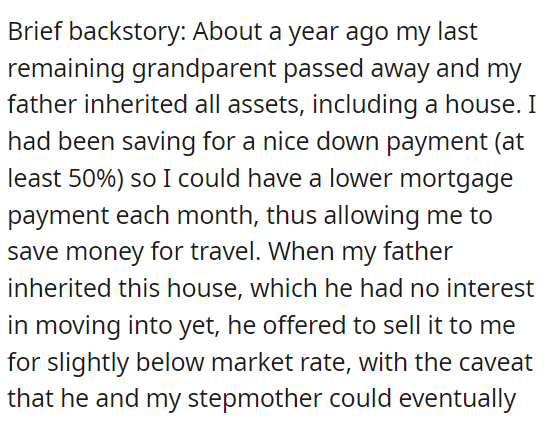Click the word "caveat"
Screen dimensions: 547x422
pos(496,363)
